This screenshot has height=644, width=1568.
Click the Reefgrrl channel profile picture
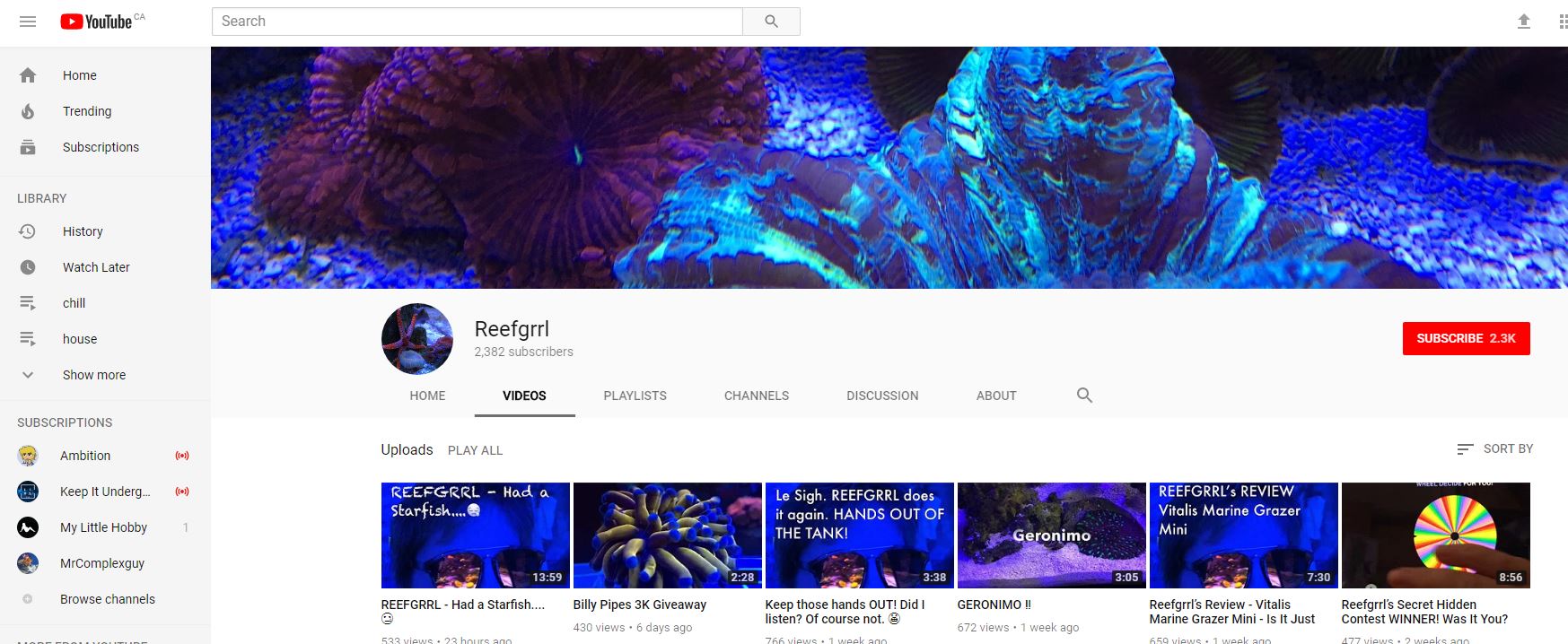[x=417, y=339]
